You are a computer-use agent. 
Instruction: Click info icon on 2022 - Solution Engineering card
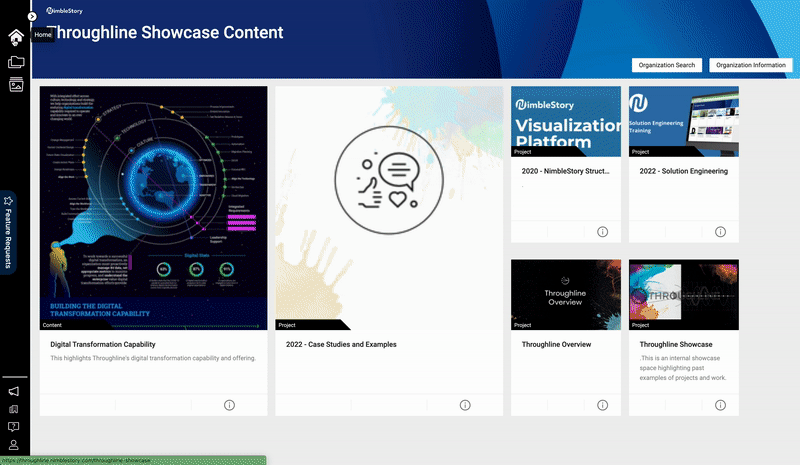point(720,232)
